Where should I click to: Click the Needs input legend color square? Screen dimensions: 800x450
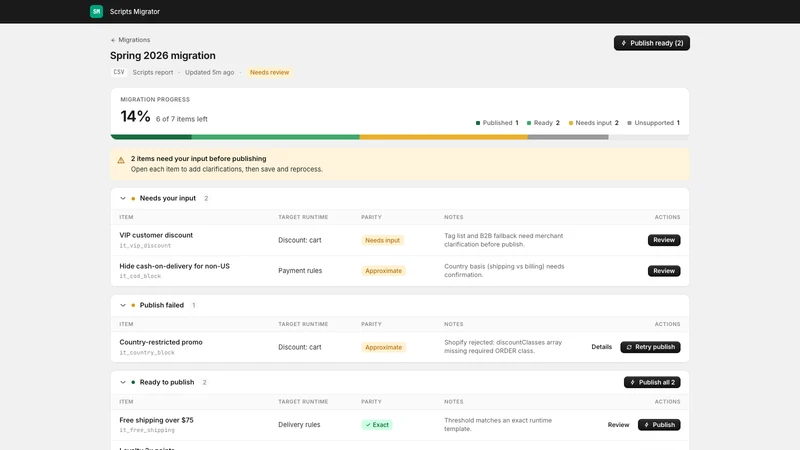click(571, 123)
